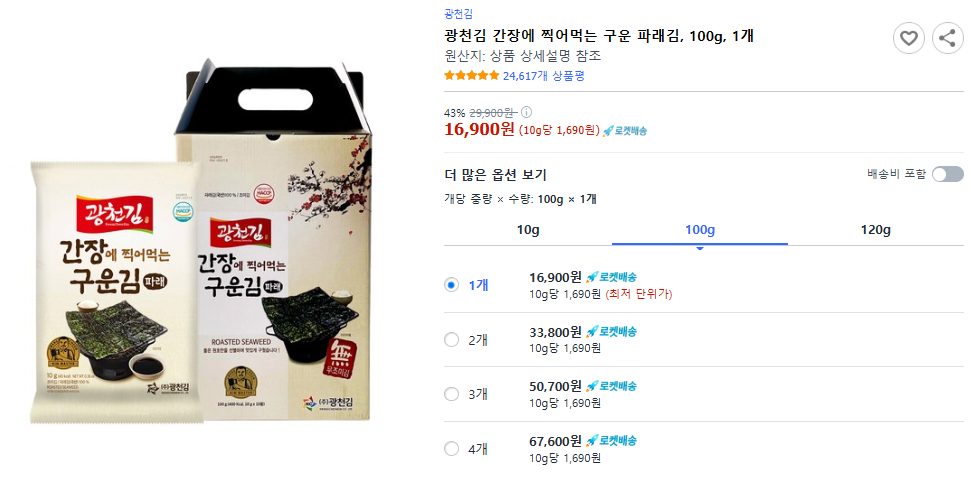Pick the 4개 quantity radio option
This screenshot has width=971, height=480.
pyautogui.click(x=451, y=448)
